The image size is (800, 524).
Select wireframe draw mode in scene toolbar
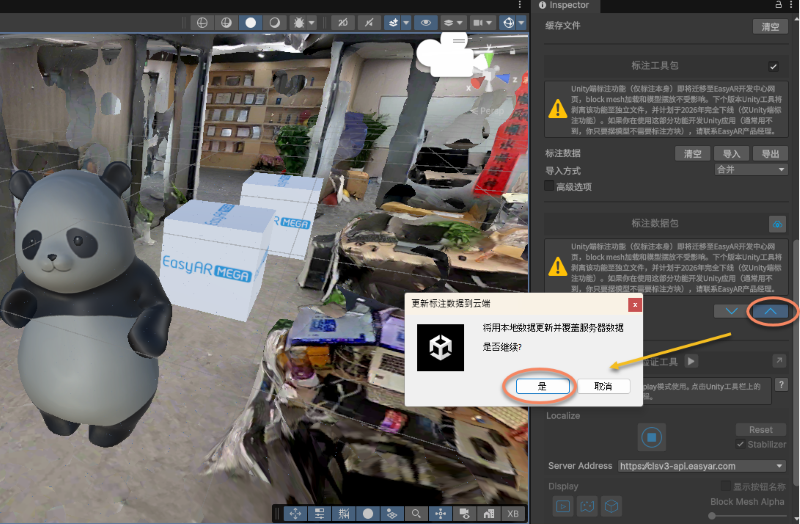(x=202, y=22)
